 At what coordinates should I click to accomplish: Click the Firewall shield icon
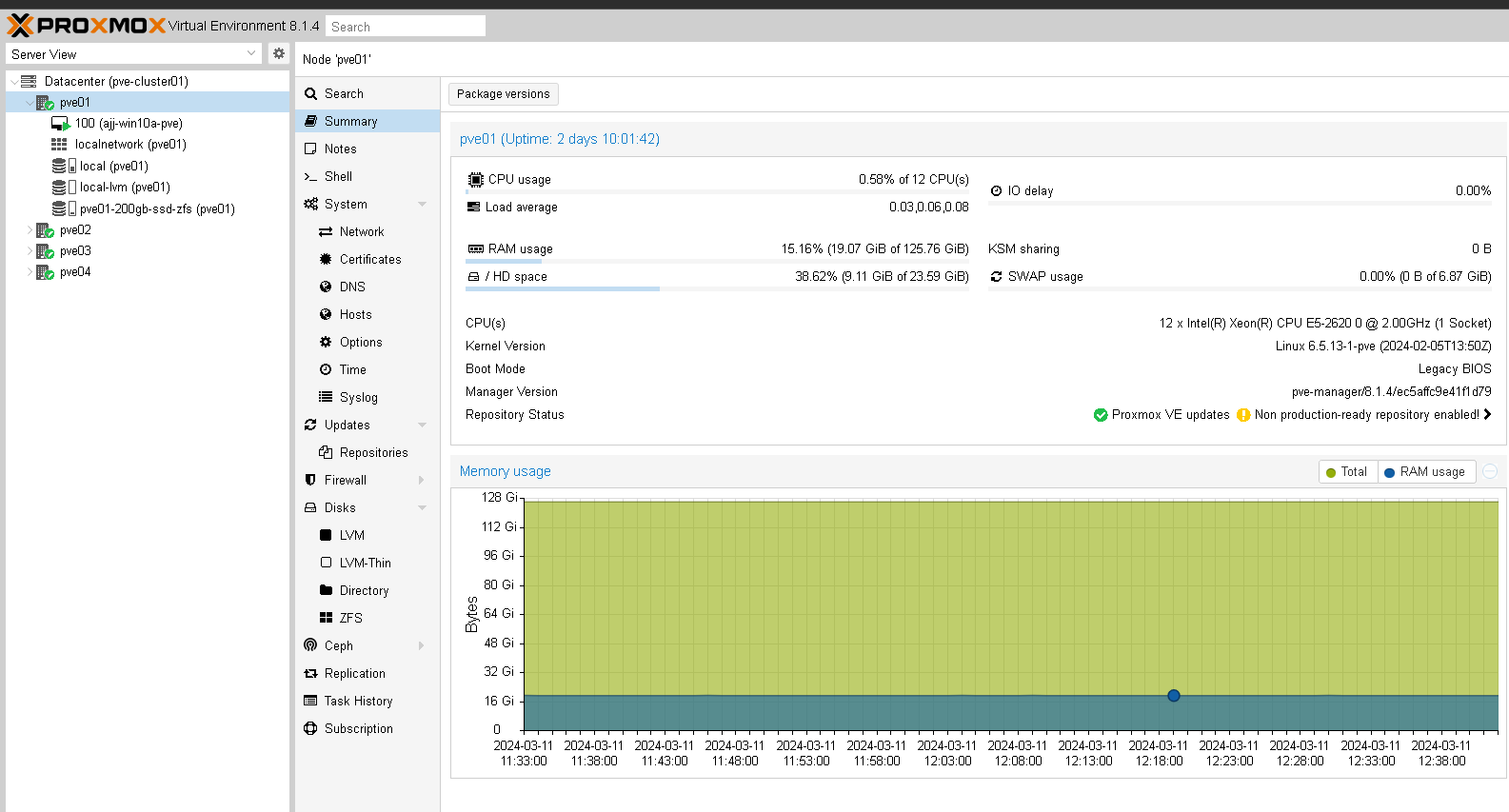pyautogui.click(x=310, y=480)
